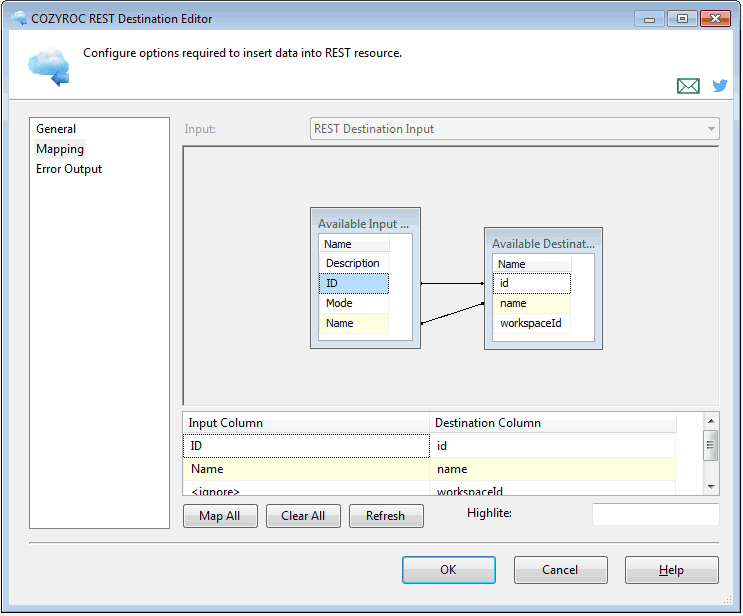Image resolution: width=743 pixels, height=616 pixels.
Task: Click the Cancel button
Action: pyautogui.click(x=560, y=570)
